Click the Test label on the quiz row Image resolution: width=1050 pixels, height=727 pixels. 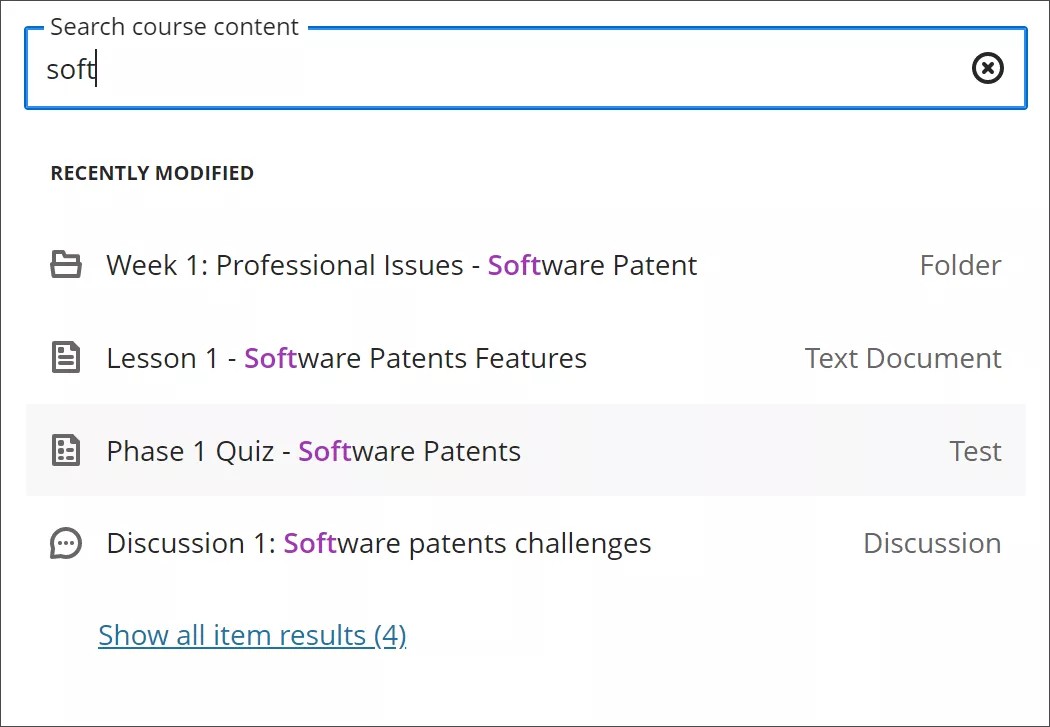pos(975,451)
